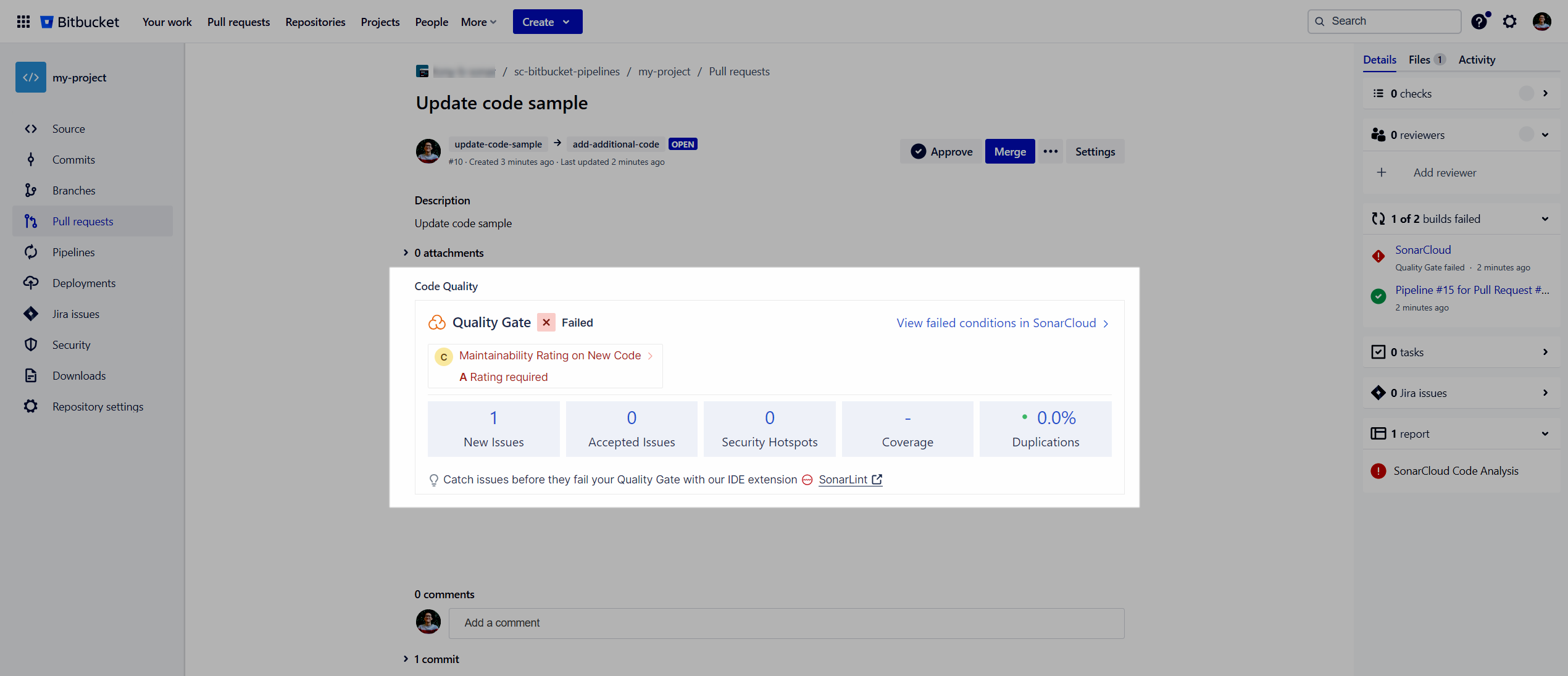
Task: Click the add-additional-code target branch label
Action: (x=615, y=144)
